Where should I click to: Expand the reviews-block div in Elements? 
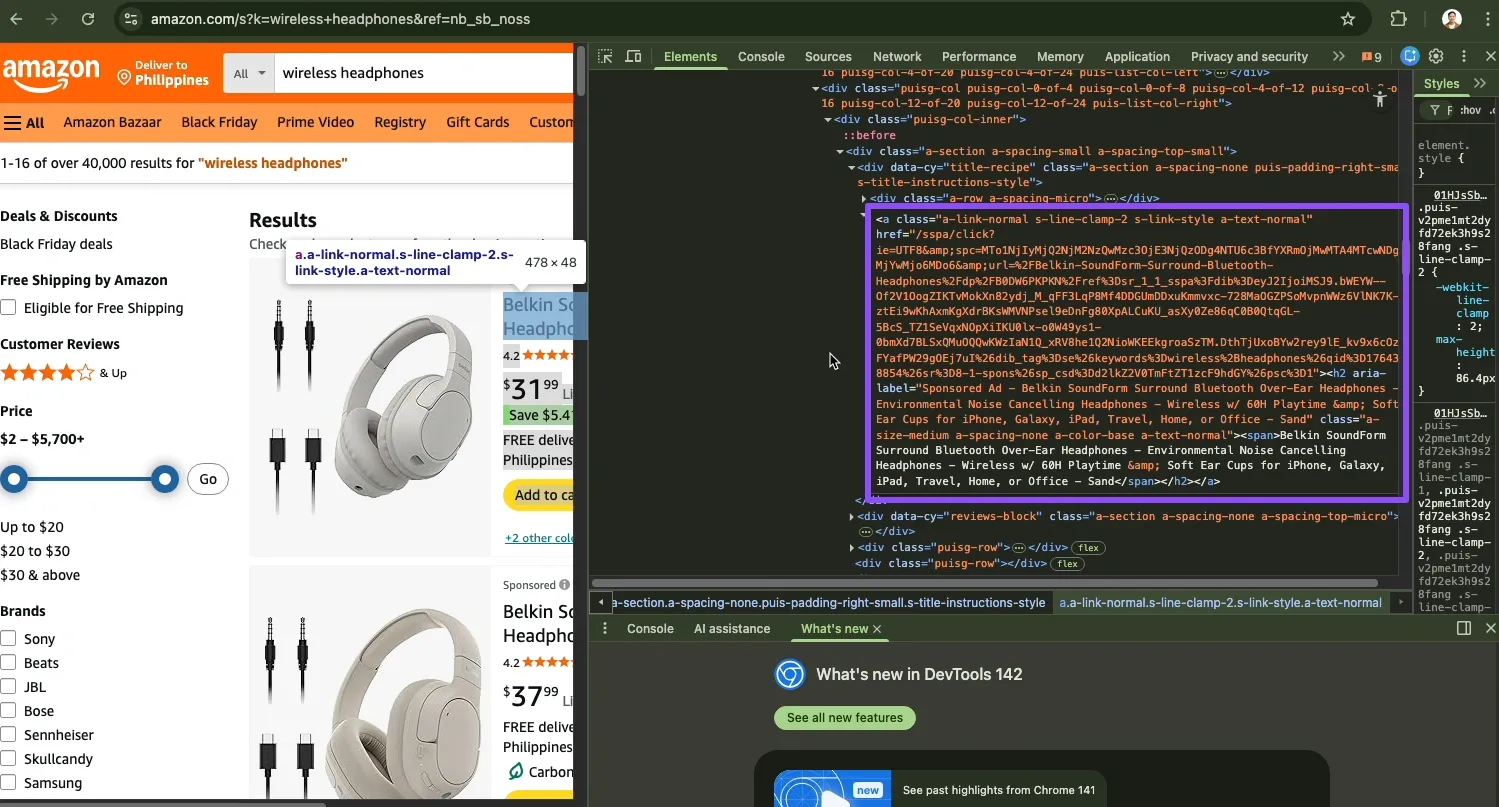[x=852, y=516]
